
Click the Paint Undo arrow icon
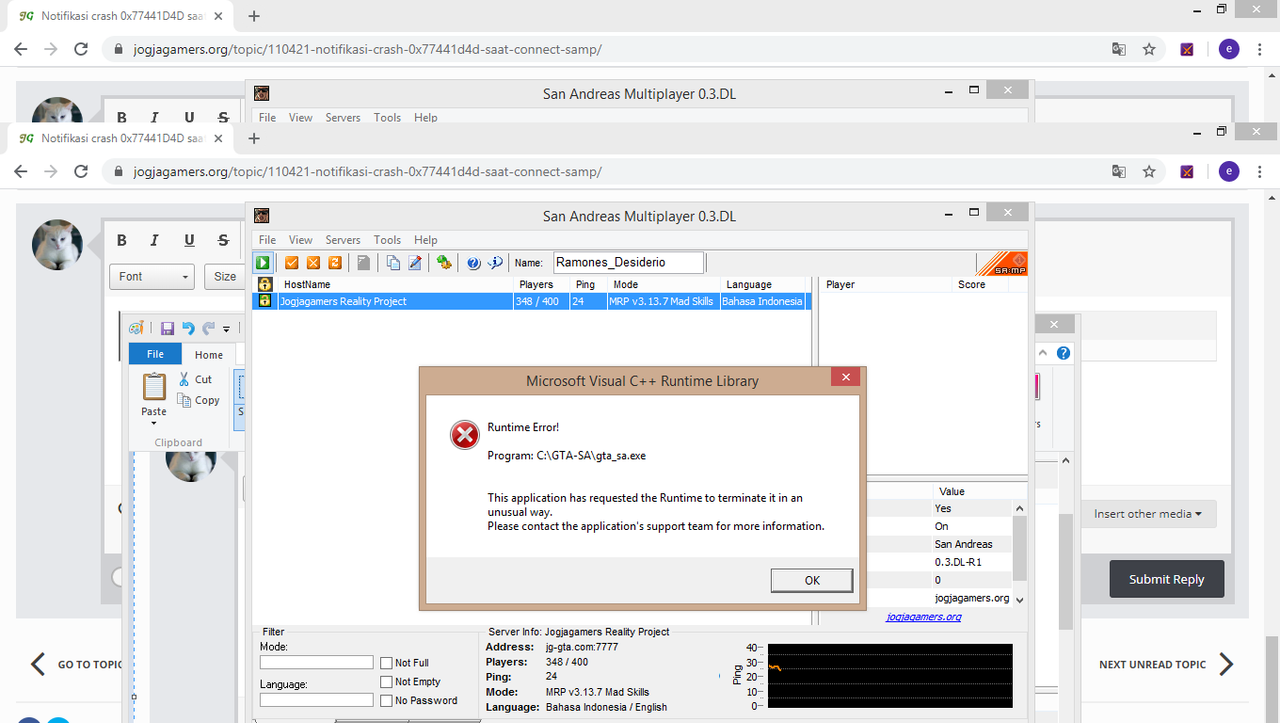pyautogui.click(x=188, y=328)
